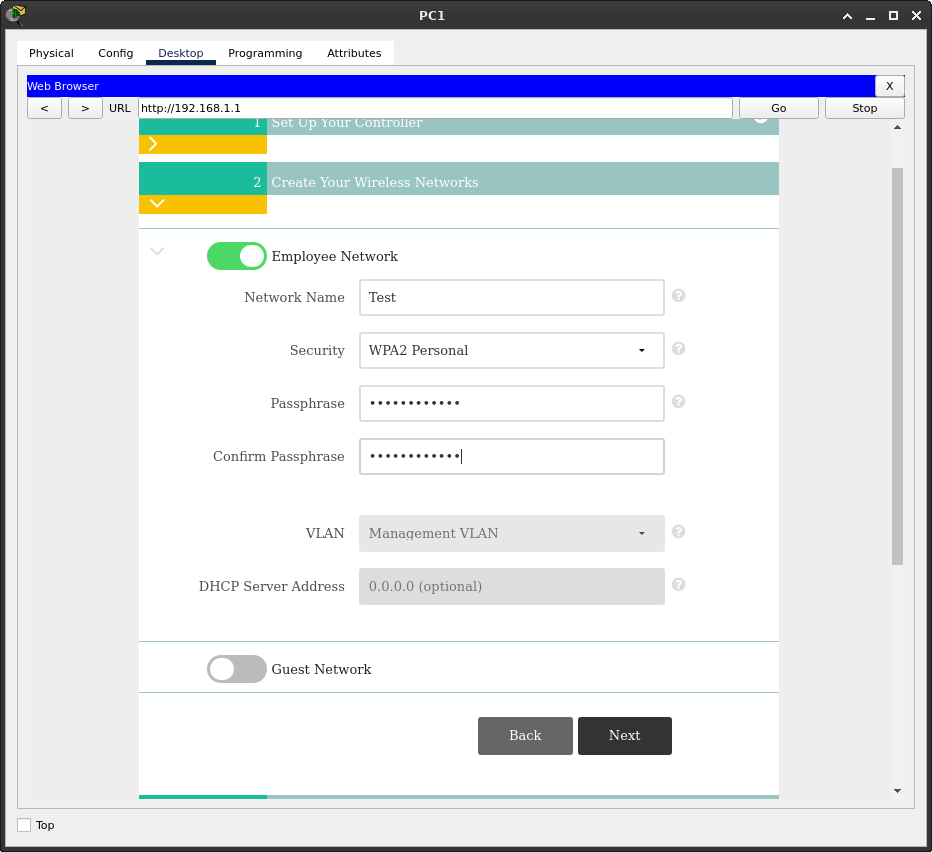Click the browser back arrow button
Image resolution: width=932 pixels, height=852 pixels.
pos(44,108)
